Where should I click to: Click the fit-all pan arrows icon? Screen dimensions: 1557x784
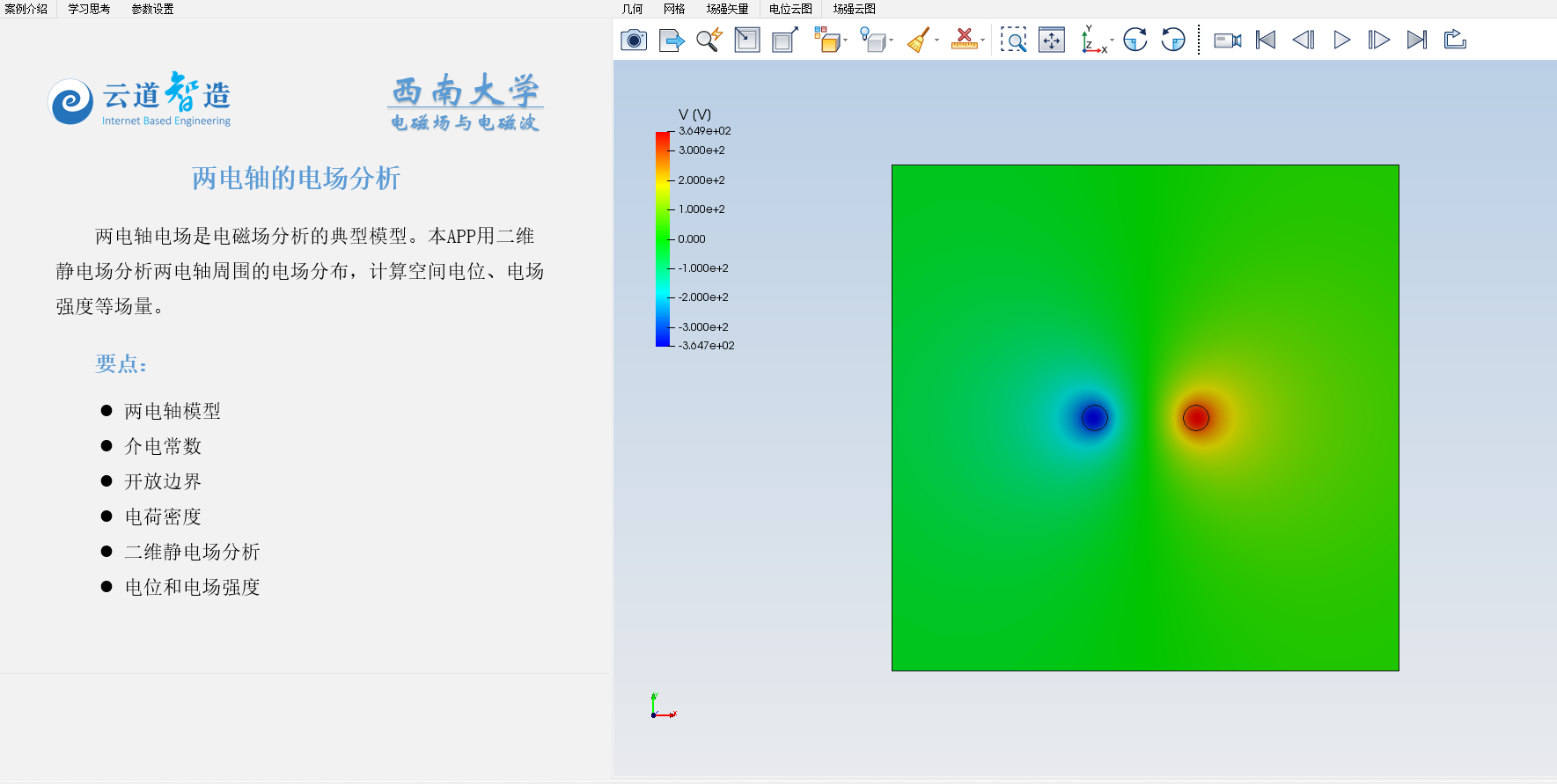[1052, 40]
